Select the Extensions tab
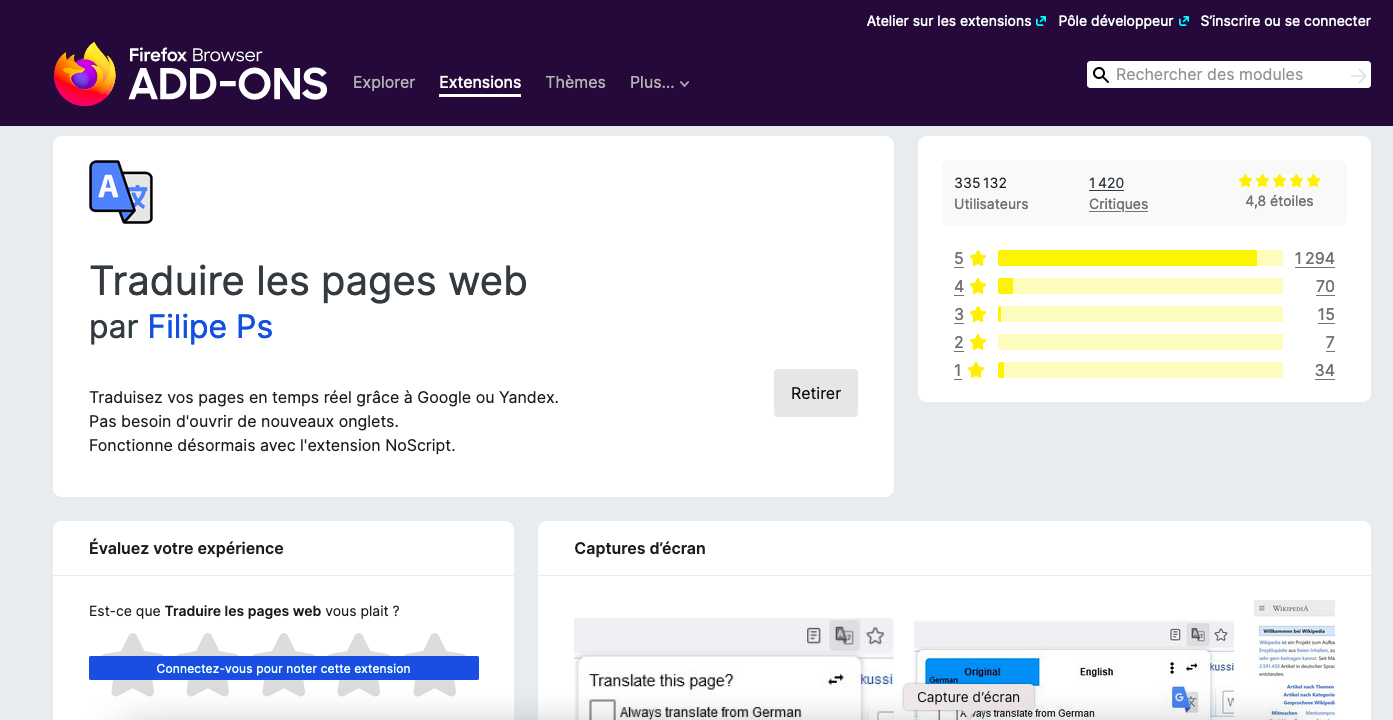This screenshot has height=720, width=1393. point(480,83)
